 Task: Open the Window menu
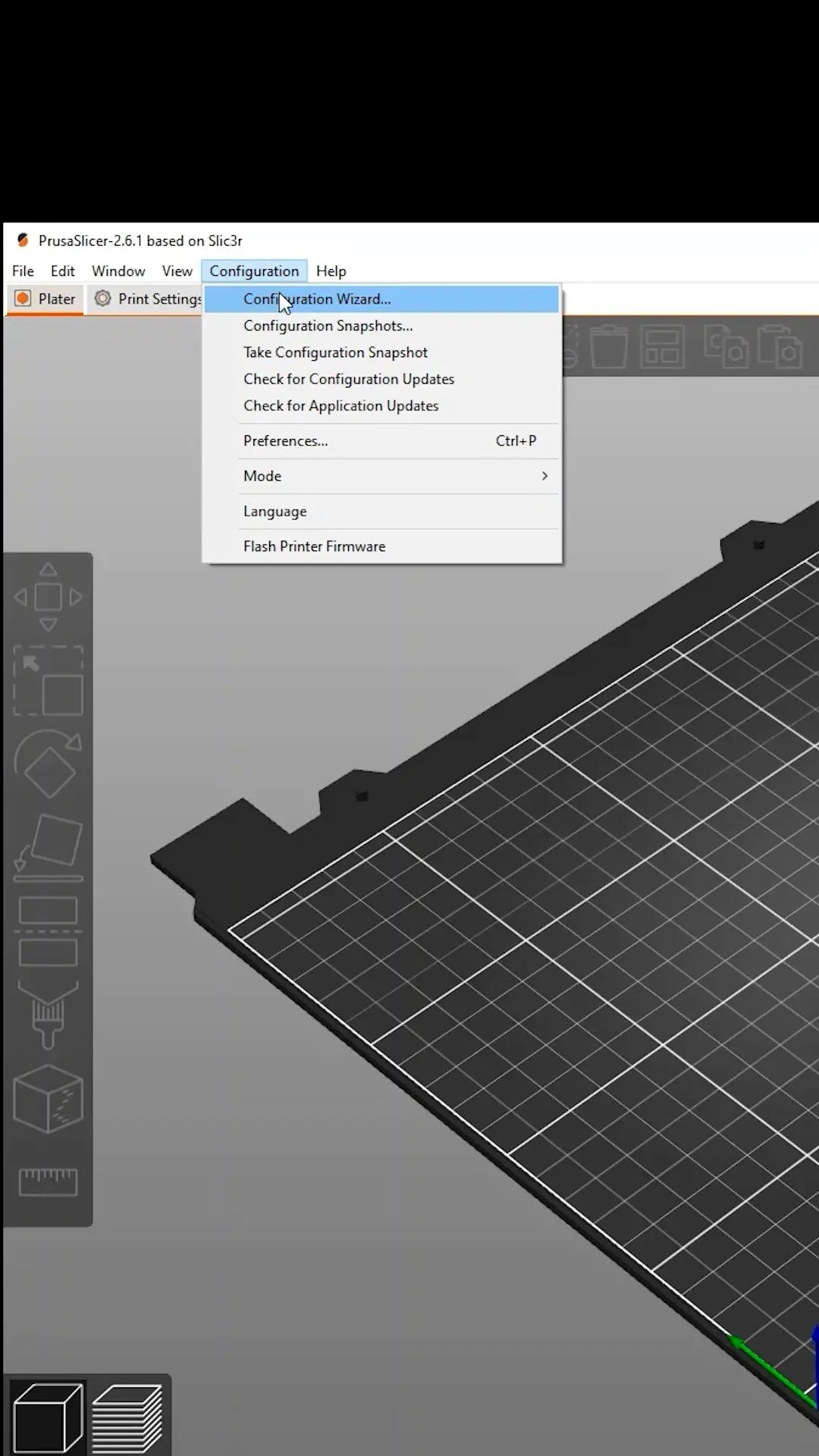pyautogui.click(x=118, y=271)
